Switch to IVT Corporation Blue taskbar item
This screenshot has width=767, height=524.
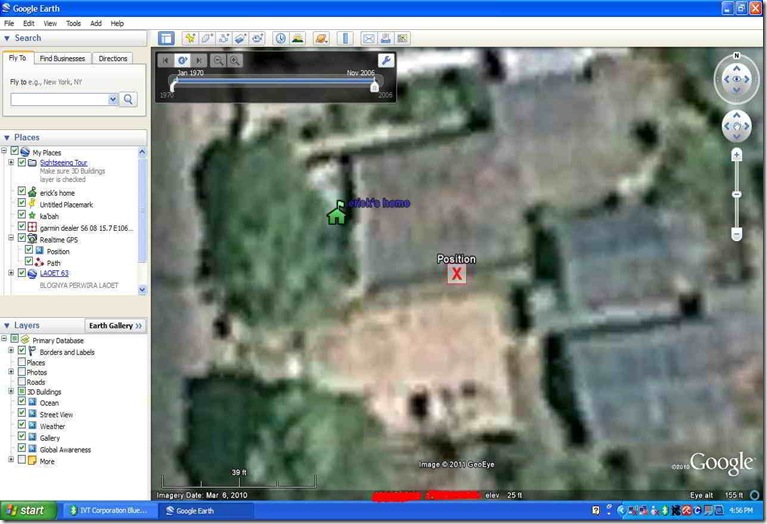coord(109,510)
